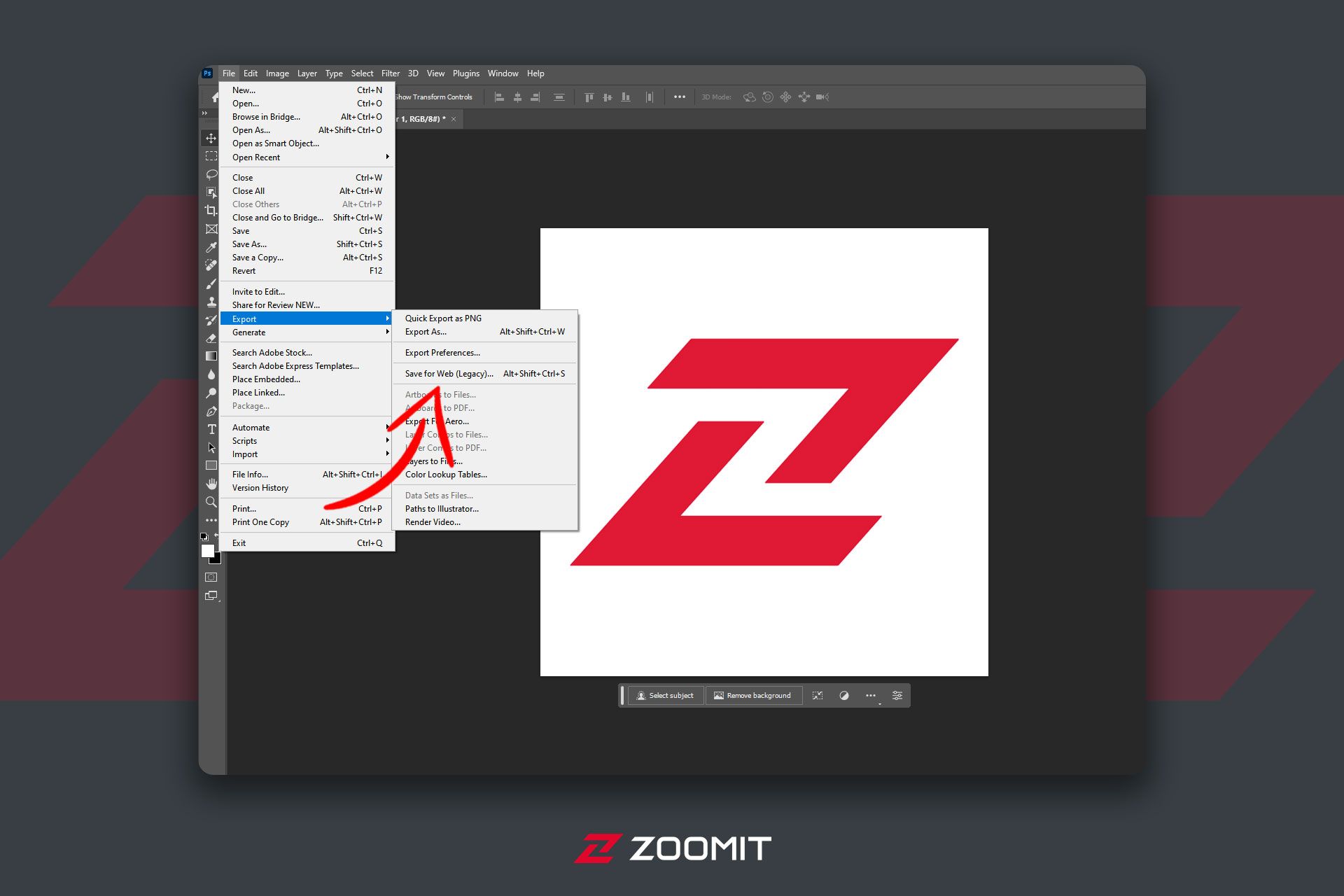
Task: Expand the Export submenu arrow
Action: tap(388, 319)
